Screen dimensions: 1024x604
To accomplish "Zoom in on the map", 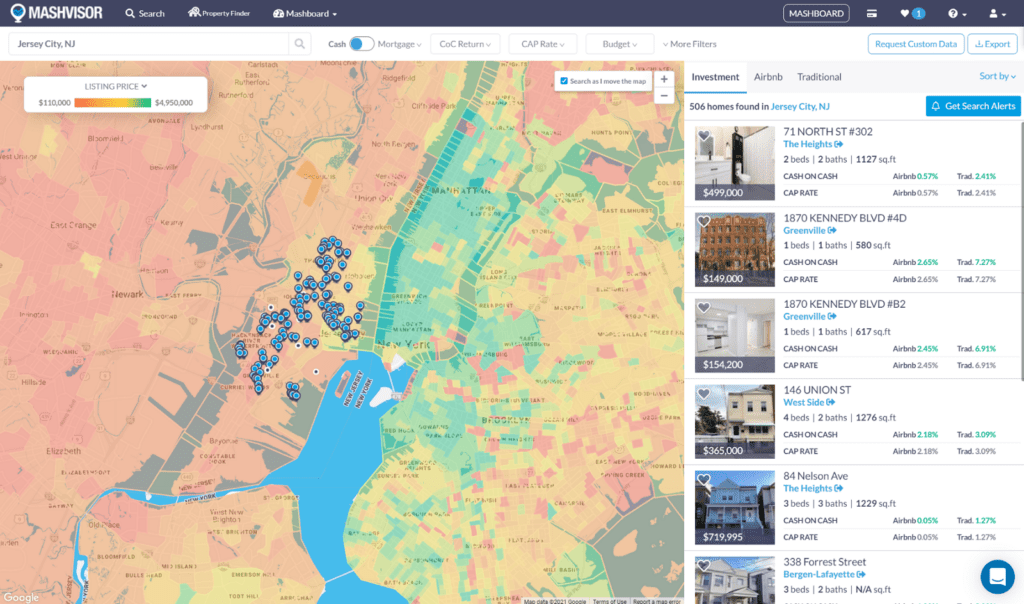I will [664, 79].
